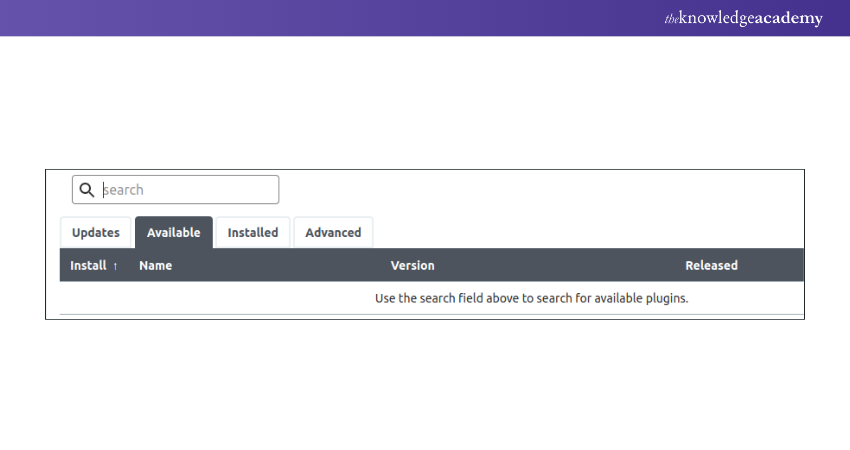Open the Installed plugins tab
The height and width of the screenshot is (450, 850).
click(253, 232)
